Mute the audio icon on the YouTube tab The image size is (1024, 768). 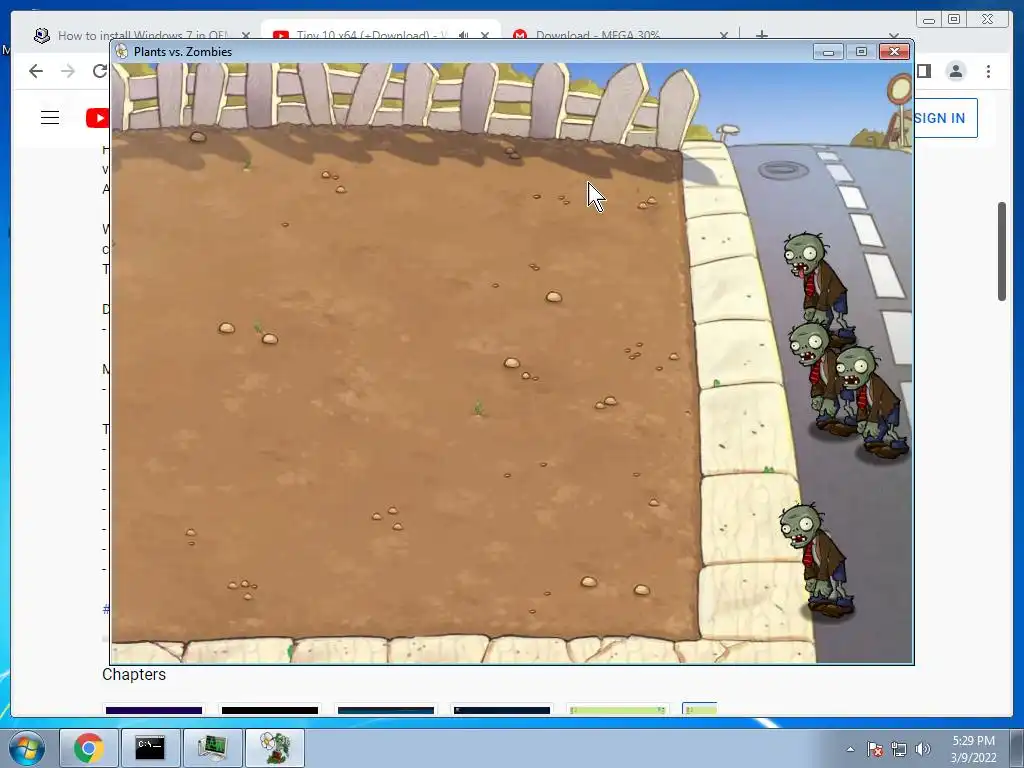click(x=463, y=35)
